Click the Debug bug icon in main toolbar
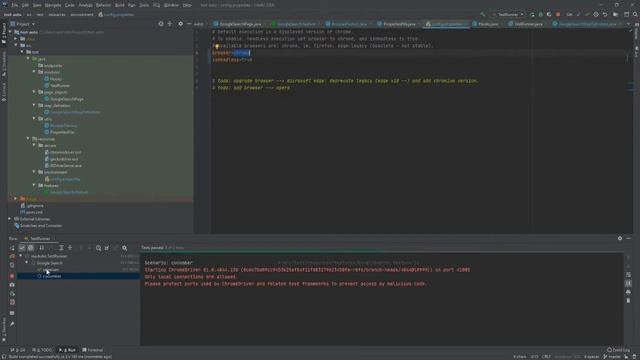The height and width of the screenshot is (360, 640). [541, 15]
